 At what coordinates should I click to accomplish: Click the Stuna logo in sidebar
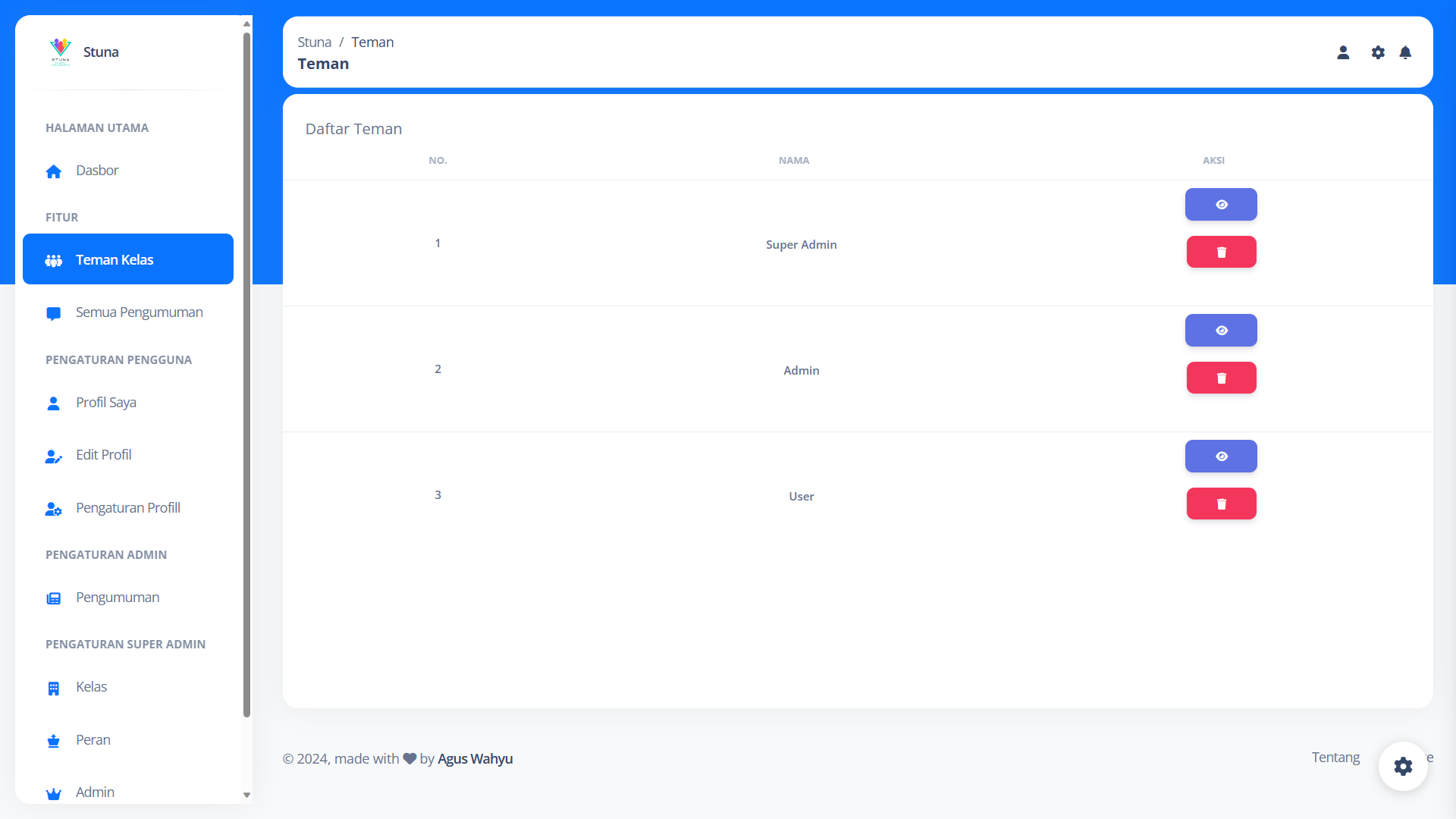[x=61, y=52]
